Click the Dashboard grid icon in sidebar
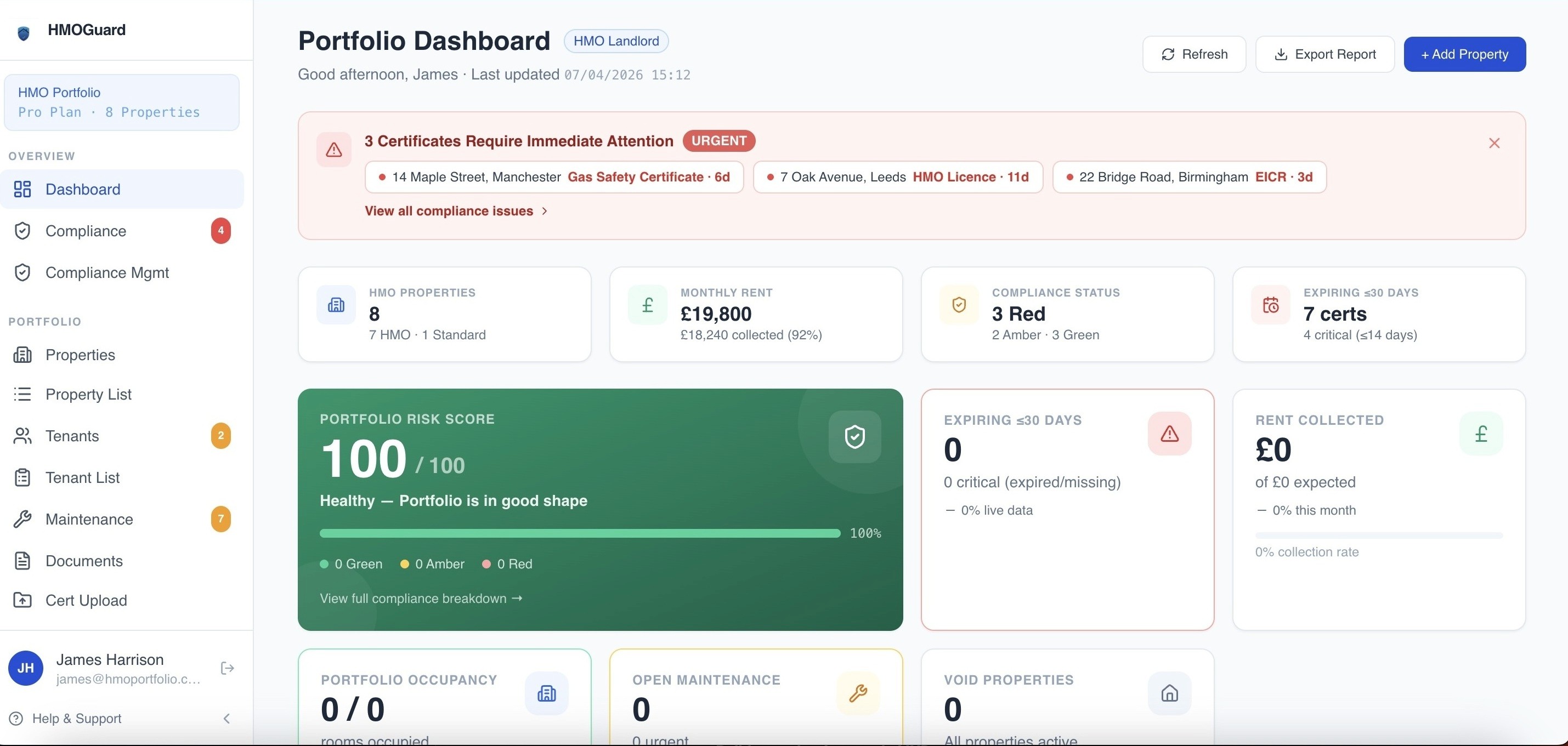This screenshot has width=1568, height=746. [22, 189]
